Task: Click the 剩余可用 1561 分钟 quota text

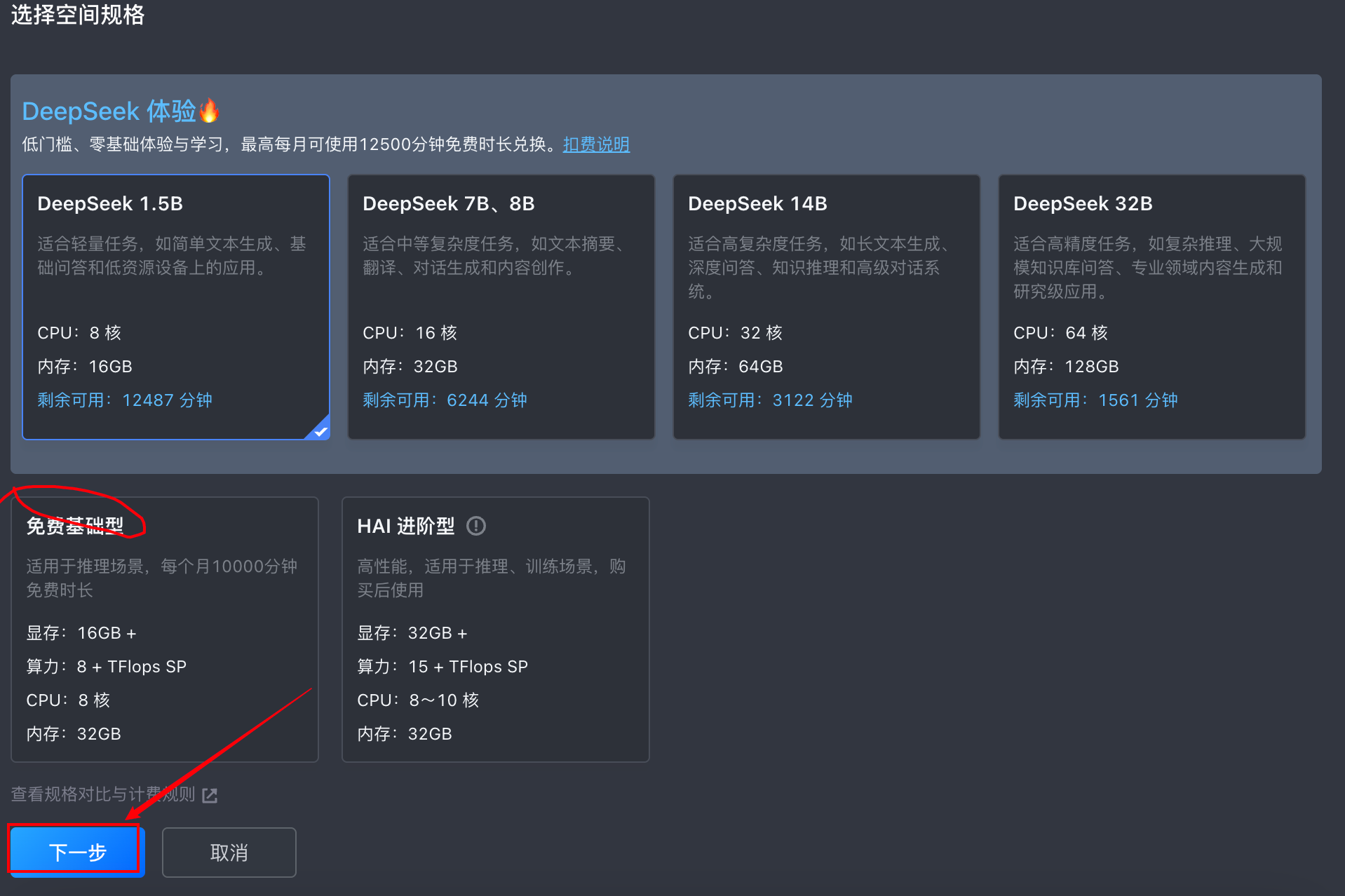Action: click(1095, 400)
